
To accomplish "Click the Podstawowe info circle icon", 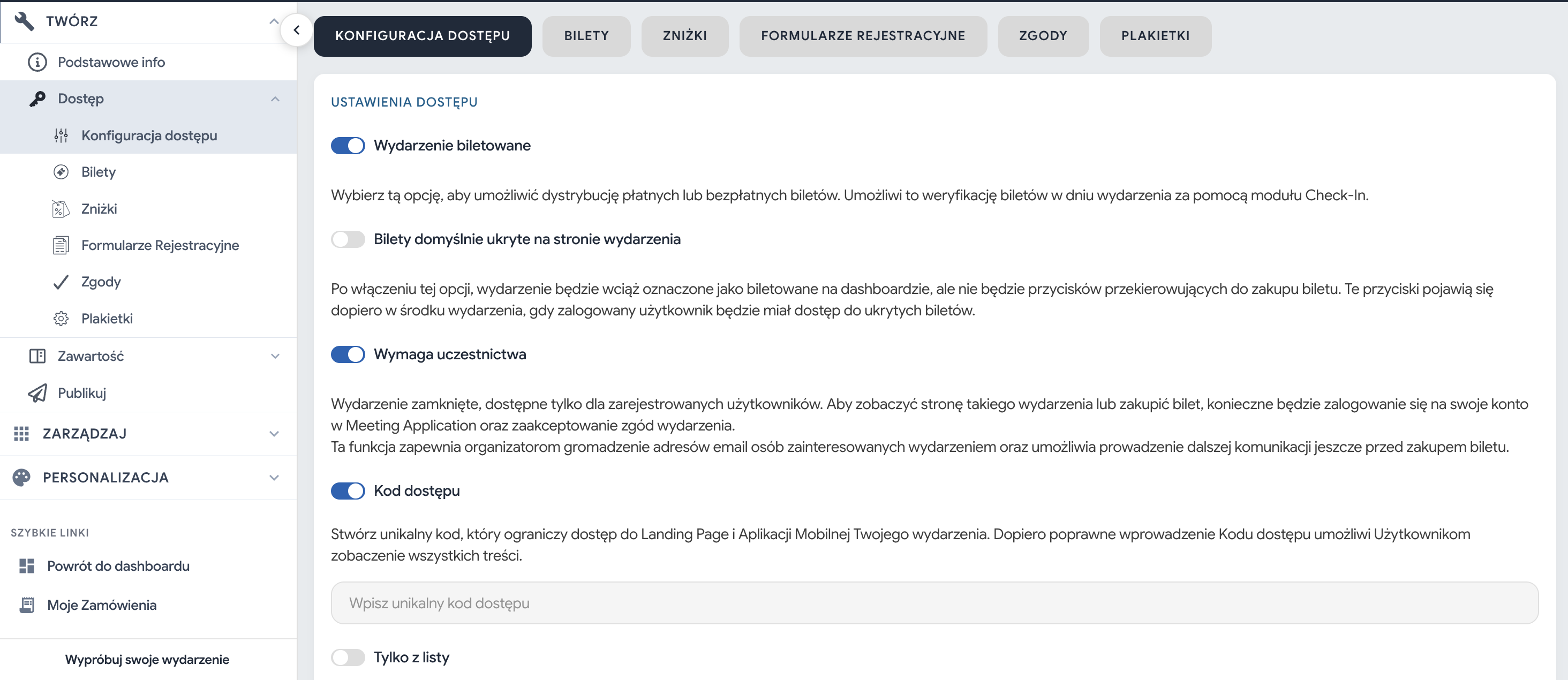I will [x=37, y=62].
